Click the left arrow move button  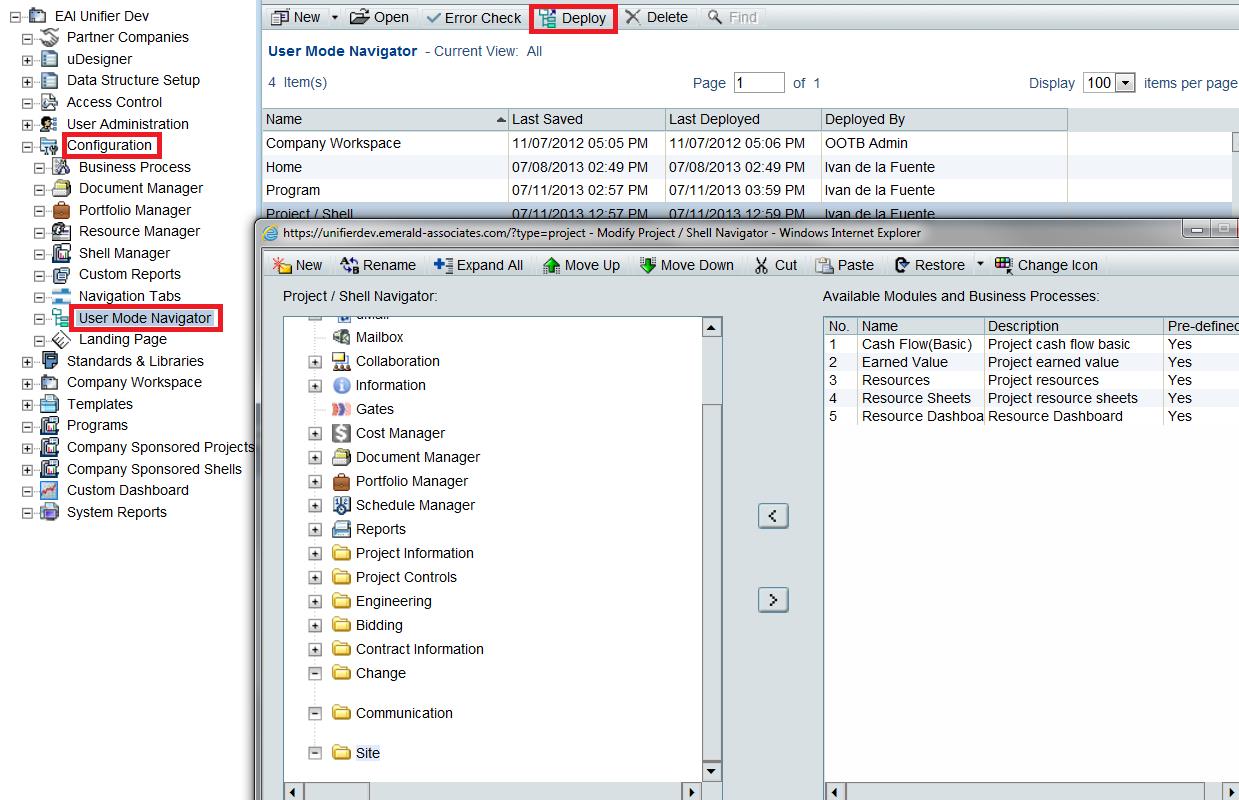773,516
